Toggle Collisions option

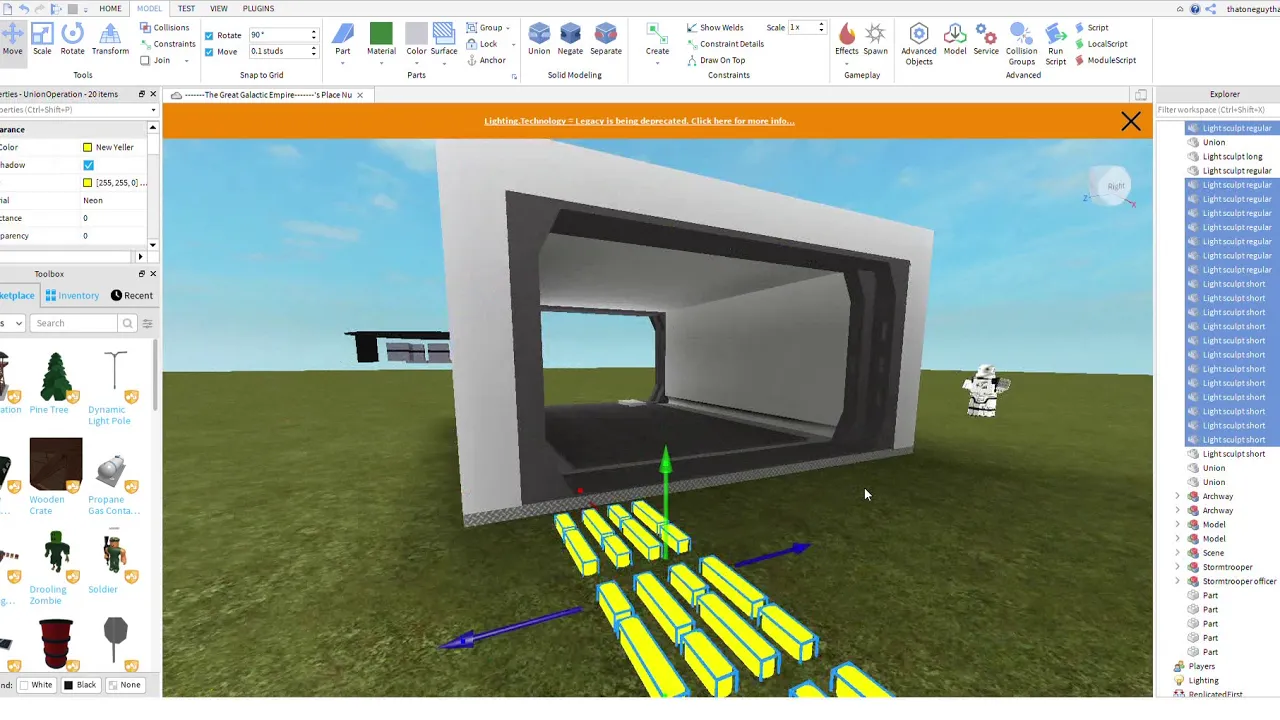pos(164,28)
